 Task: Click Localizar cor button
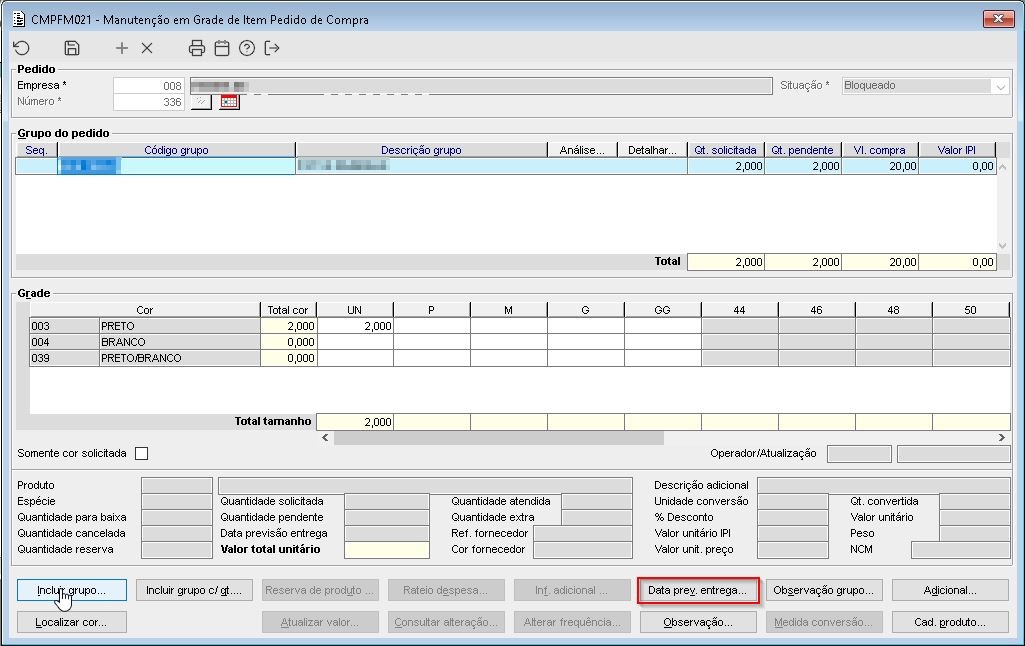click(x=72, y=622)
